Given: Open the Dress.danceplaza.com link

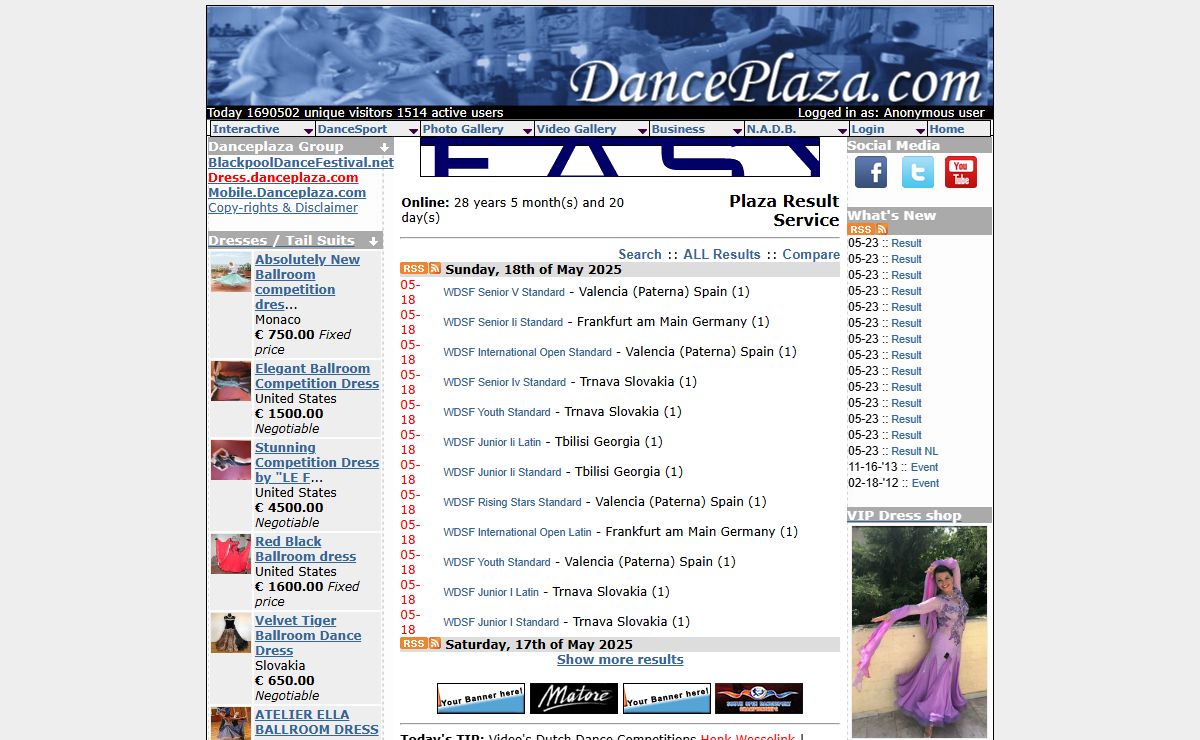Looking at the screenshot, I should (x=283, y=177).
